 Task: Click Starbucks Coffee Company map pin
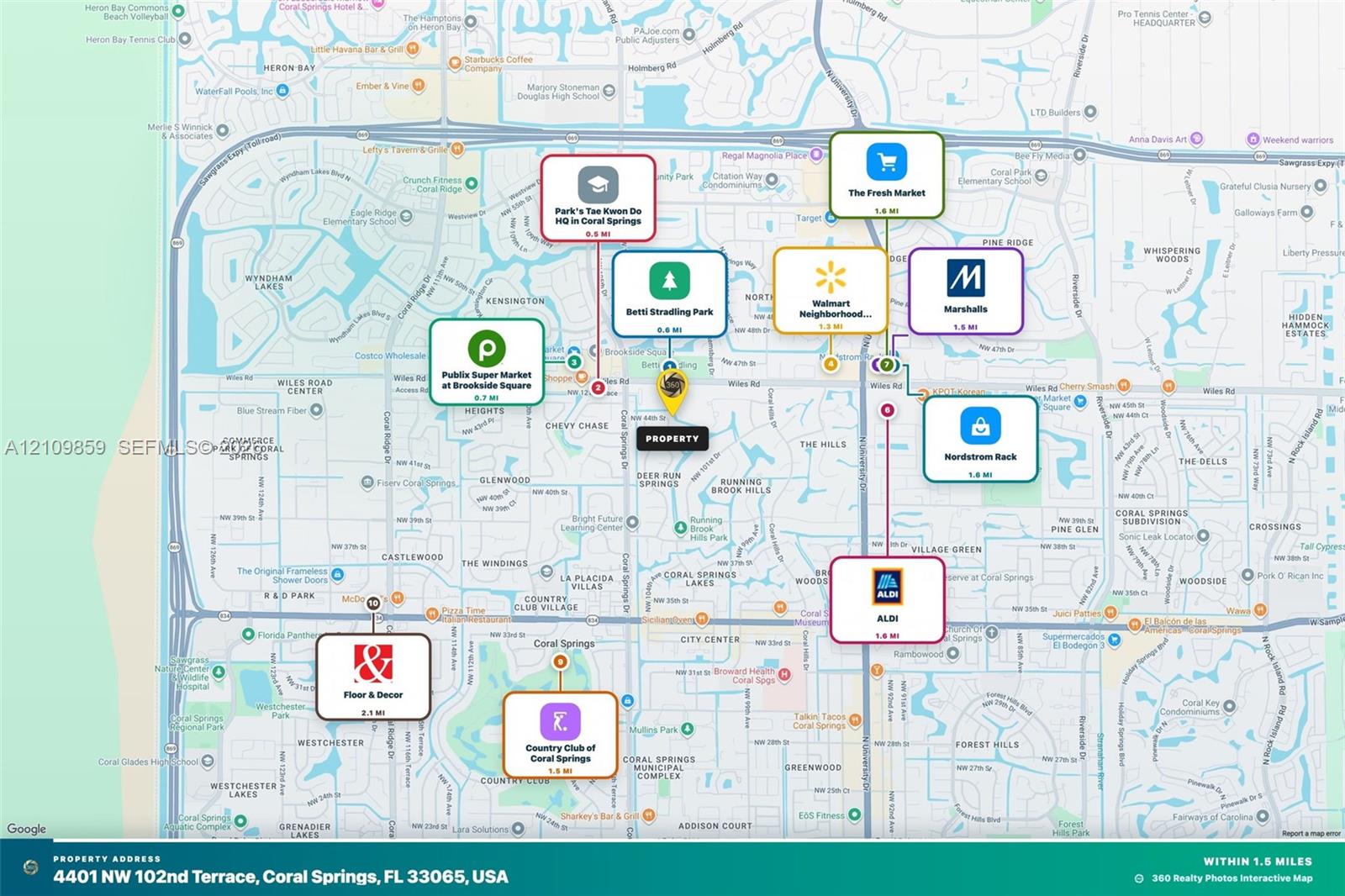(x=455, y=62)
